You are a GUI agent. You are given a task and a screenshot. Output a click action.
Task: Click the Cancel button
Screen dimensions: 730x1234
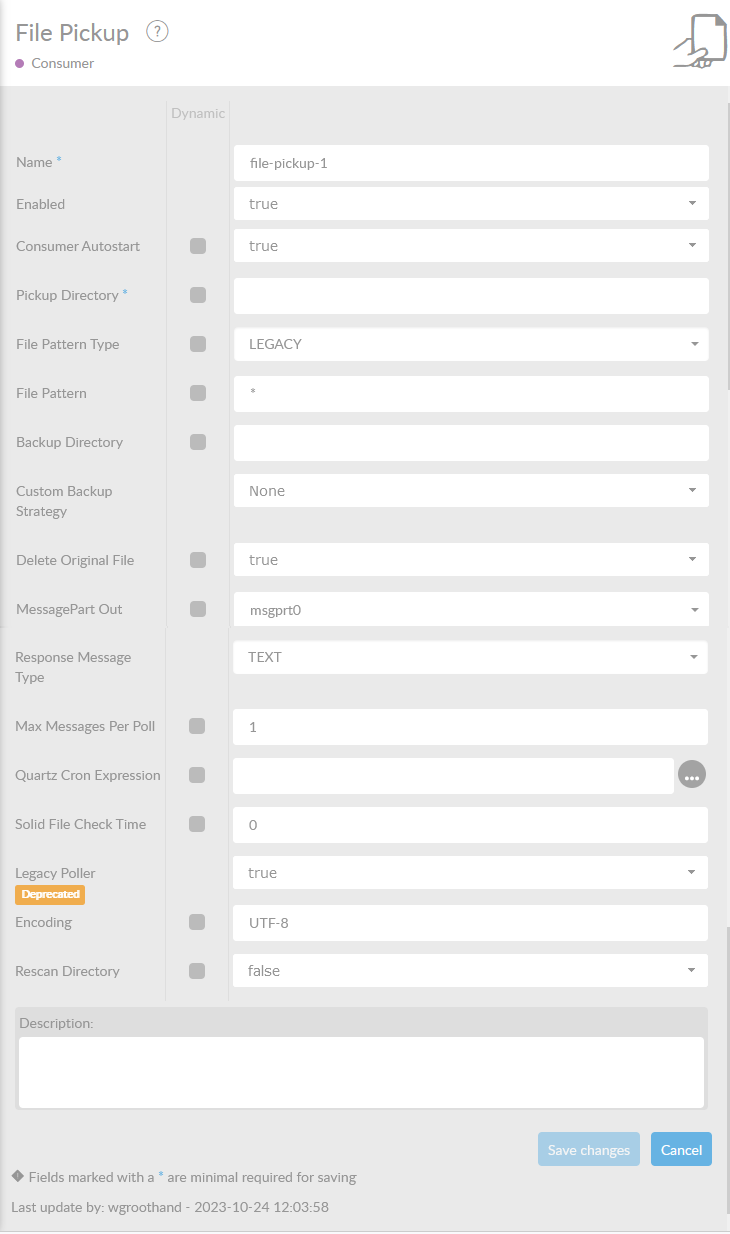pyautogui.click(x=681, y=1150)
